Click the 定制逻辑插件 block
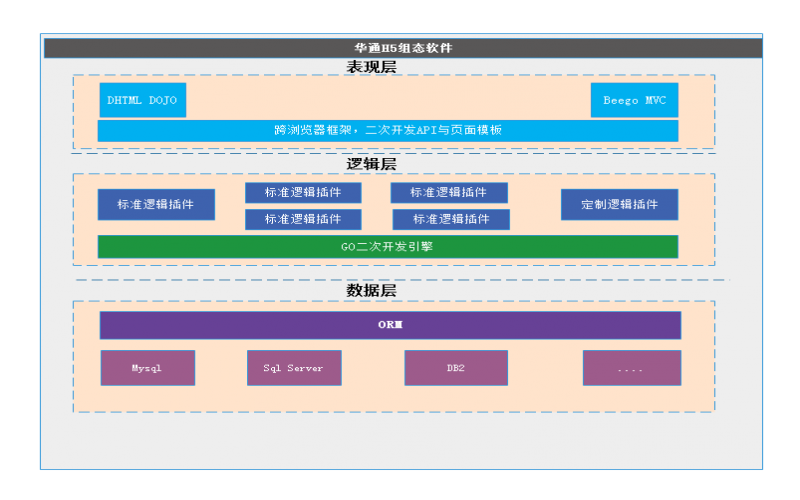This screenshot has height=500, width=800. 619,204
